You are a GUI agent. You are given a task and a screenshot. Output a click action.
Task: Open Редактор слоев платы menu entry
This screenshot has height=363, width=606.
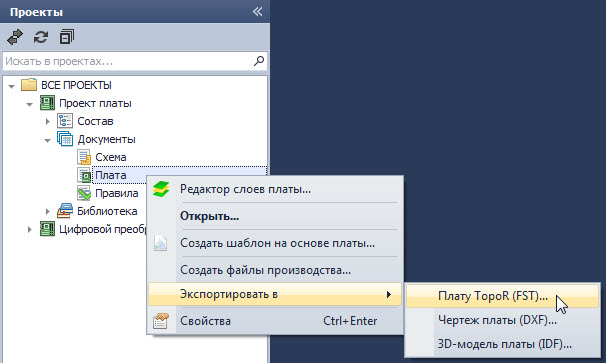coord(275,189)
